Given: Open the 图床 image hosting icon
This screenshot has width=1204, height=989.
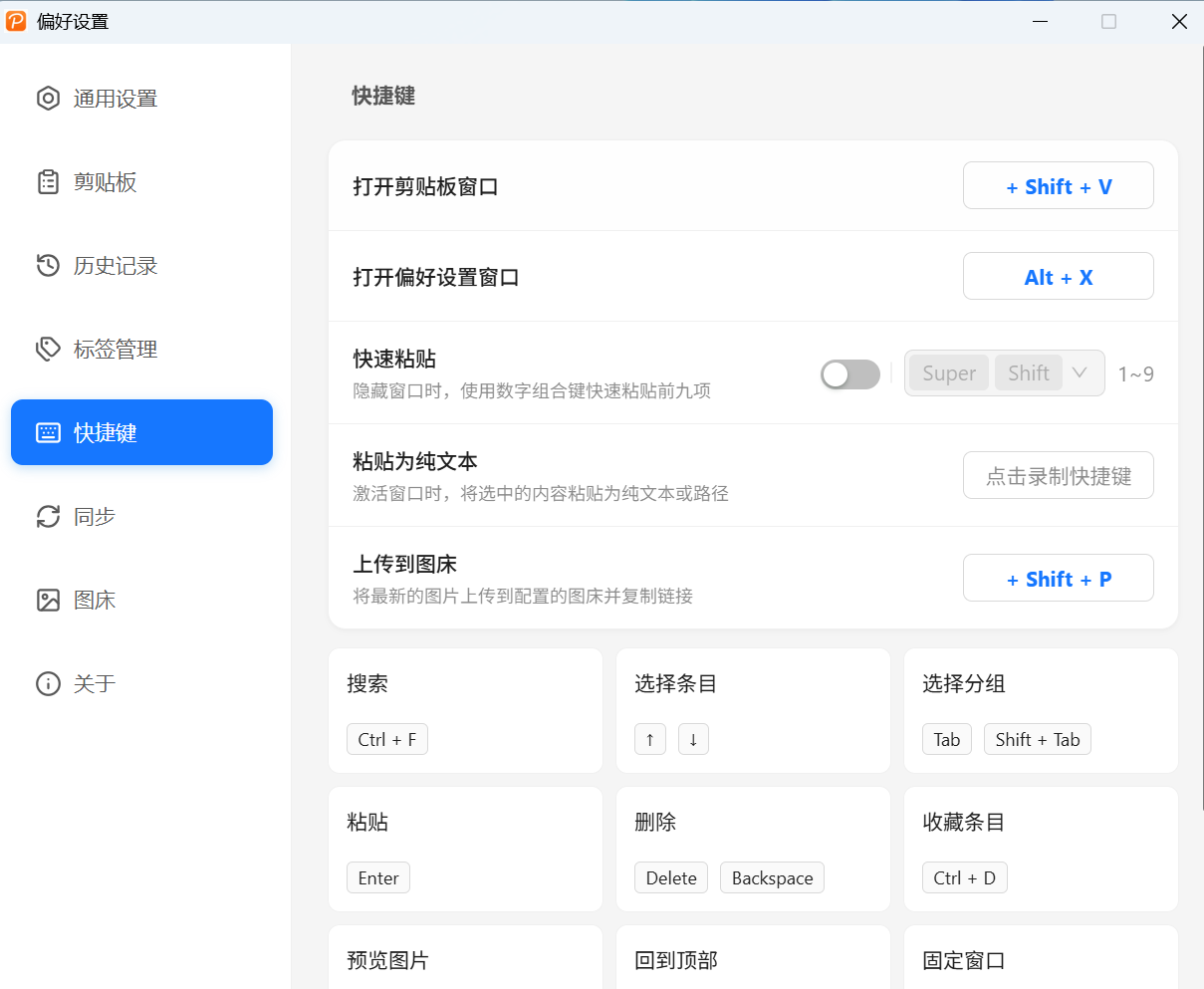Looking at the screenshot, I should 48,600.
